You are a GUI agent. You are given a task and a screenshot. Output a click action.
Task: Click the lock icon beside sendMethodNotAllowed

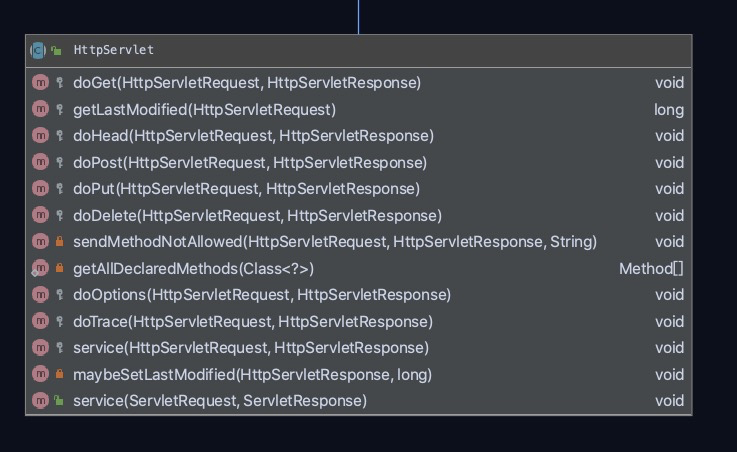[x=59, y=242]
